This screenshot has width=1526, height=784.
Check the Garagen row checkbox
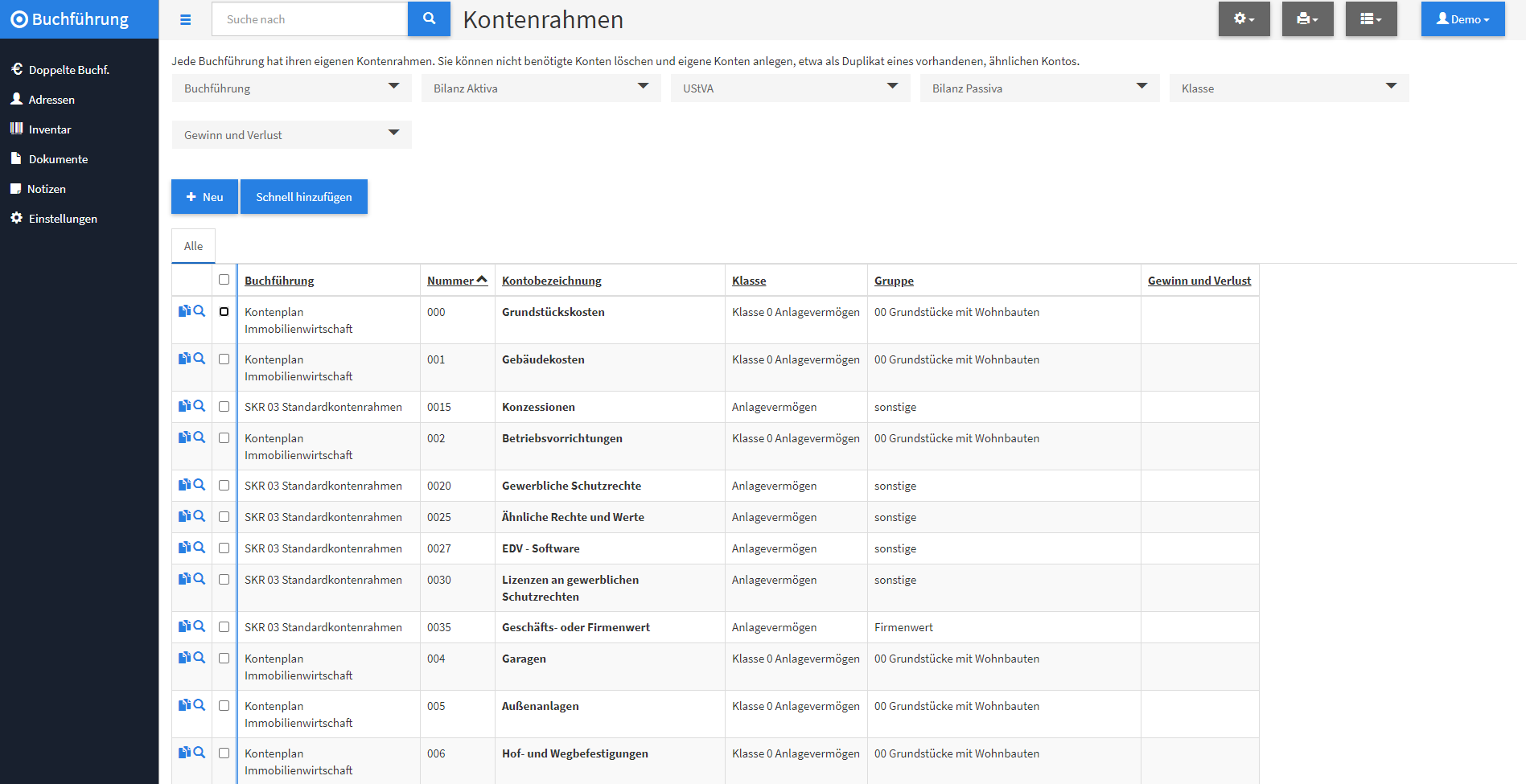click(224, 658)
